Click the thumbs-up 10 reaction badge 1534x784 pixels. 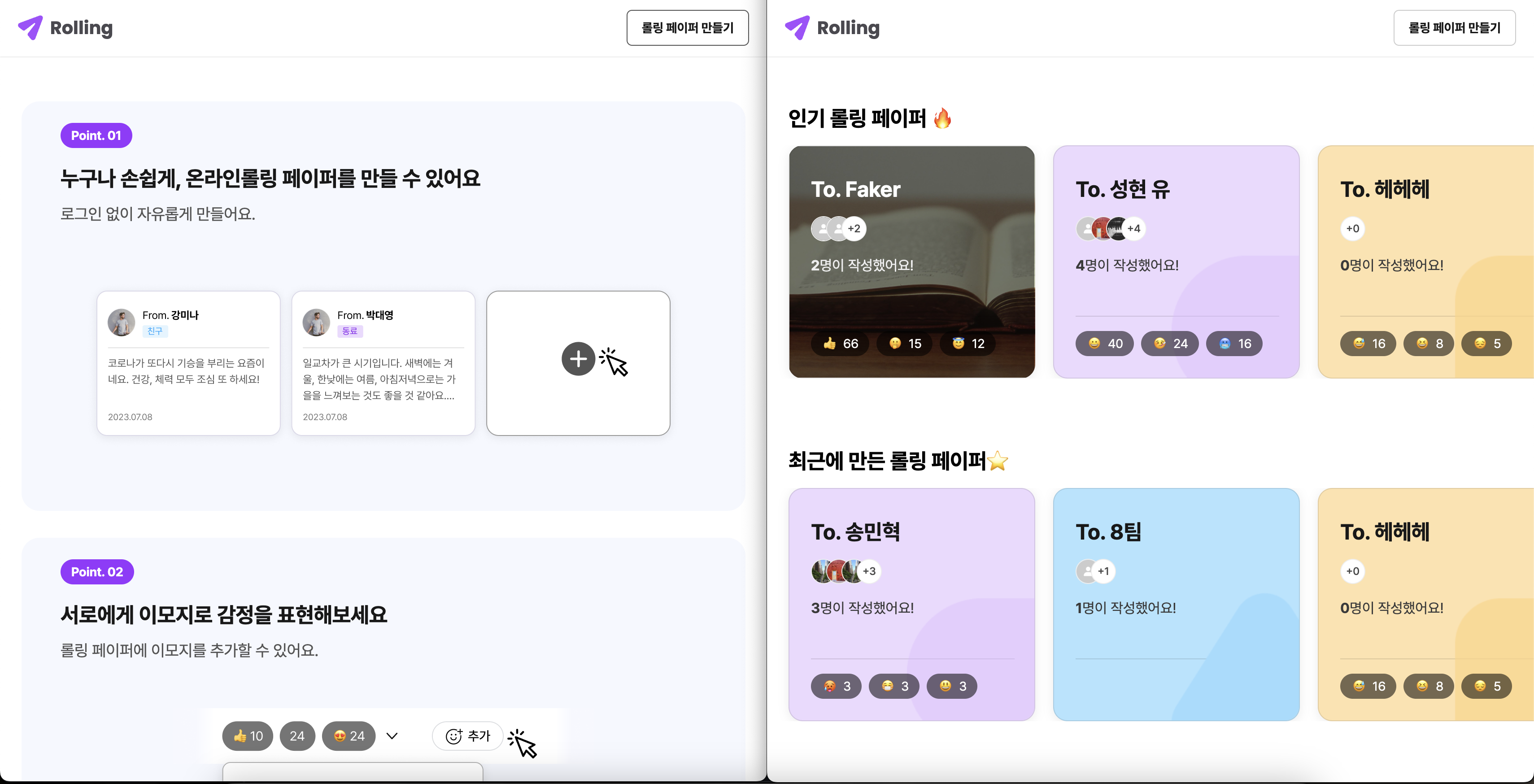point(248,736)
